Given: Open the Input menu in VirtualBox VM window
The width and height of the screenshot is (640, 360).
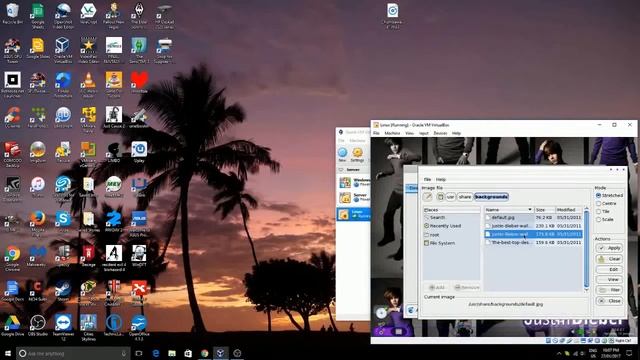Looking at the screenshot, I should pyautogui.click(x=424, y=133).
